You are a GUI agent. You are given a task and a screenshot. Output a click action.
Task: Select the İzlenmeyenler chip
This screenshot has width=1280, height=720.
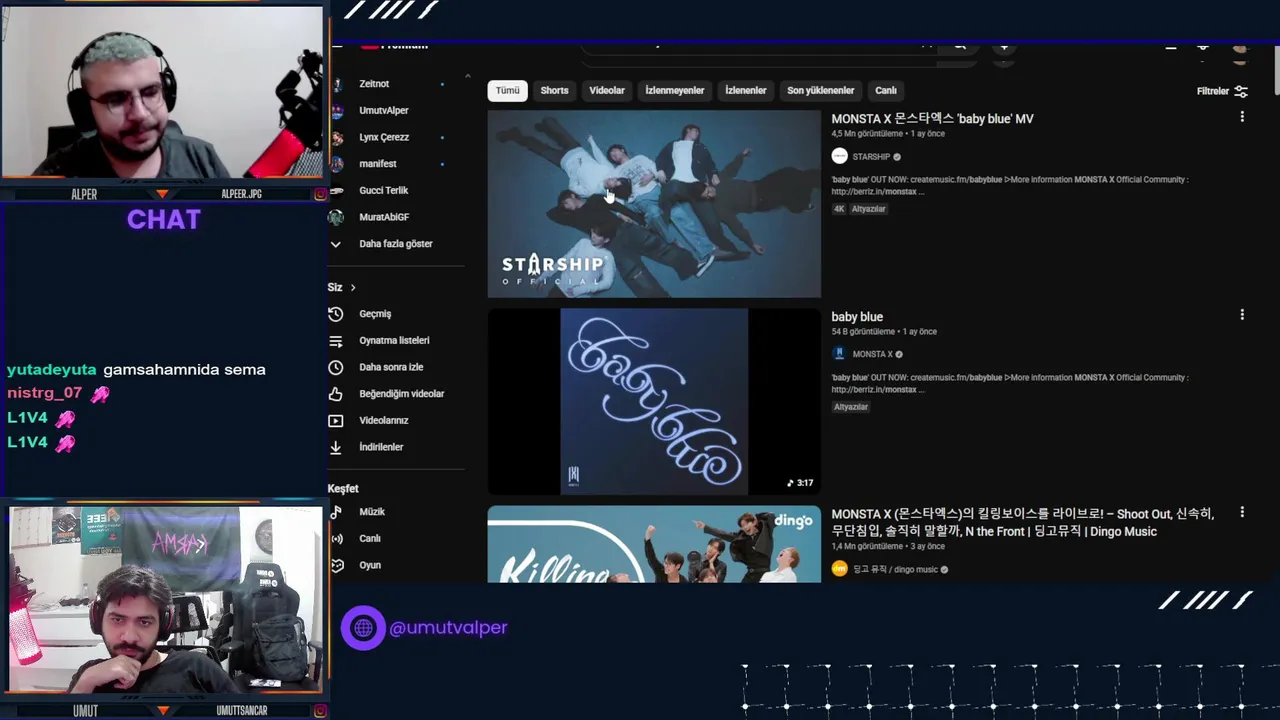675,90
